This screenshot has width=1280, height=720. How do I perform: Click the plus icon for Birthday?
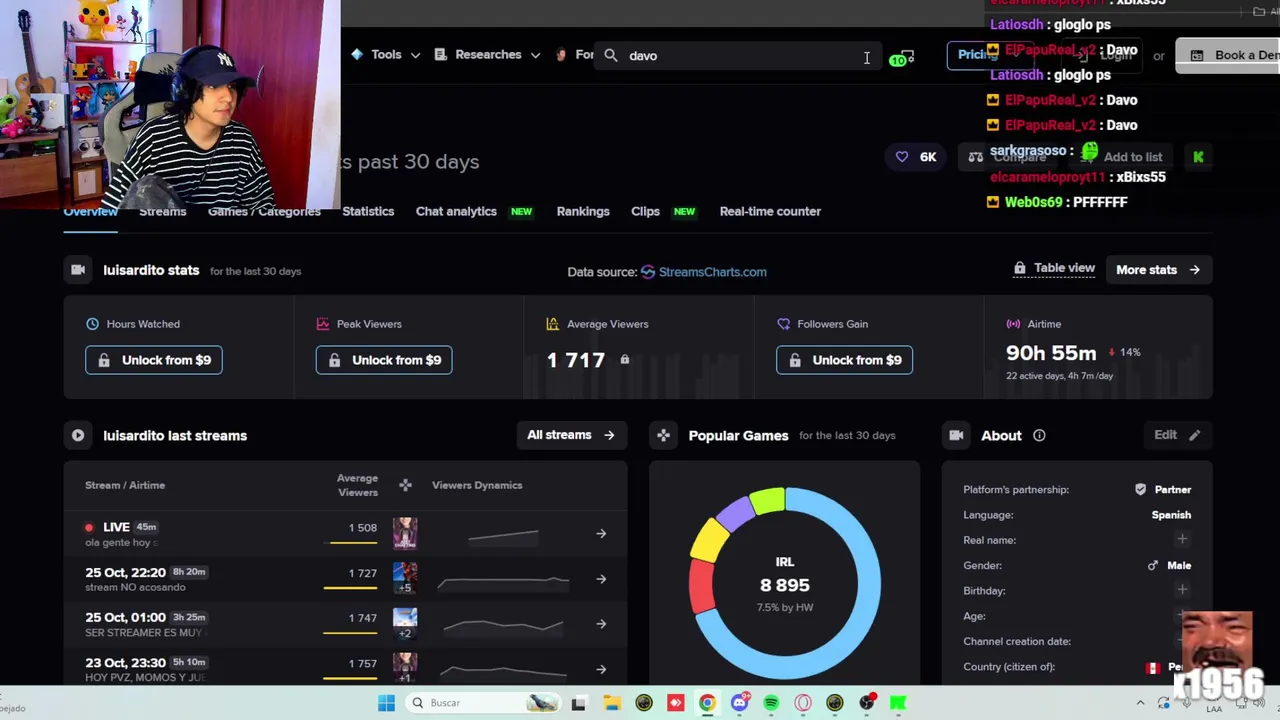(1182, 590)
